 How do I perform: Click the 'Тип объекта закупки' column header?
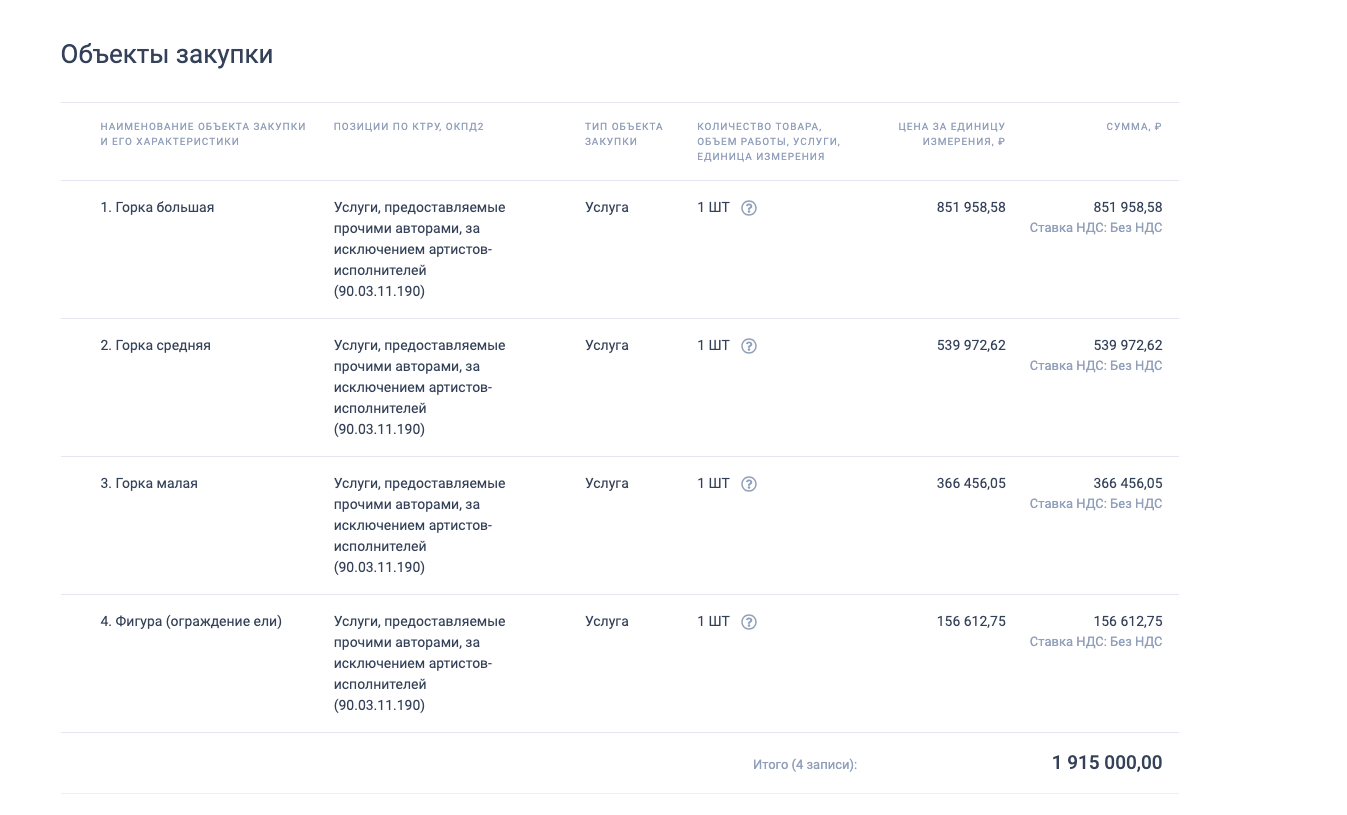(x=624, y=134)
